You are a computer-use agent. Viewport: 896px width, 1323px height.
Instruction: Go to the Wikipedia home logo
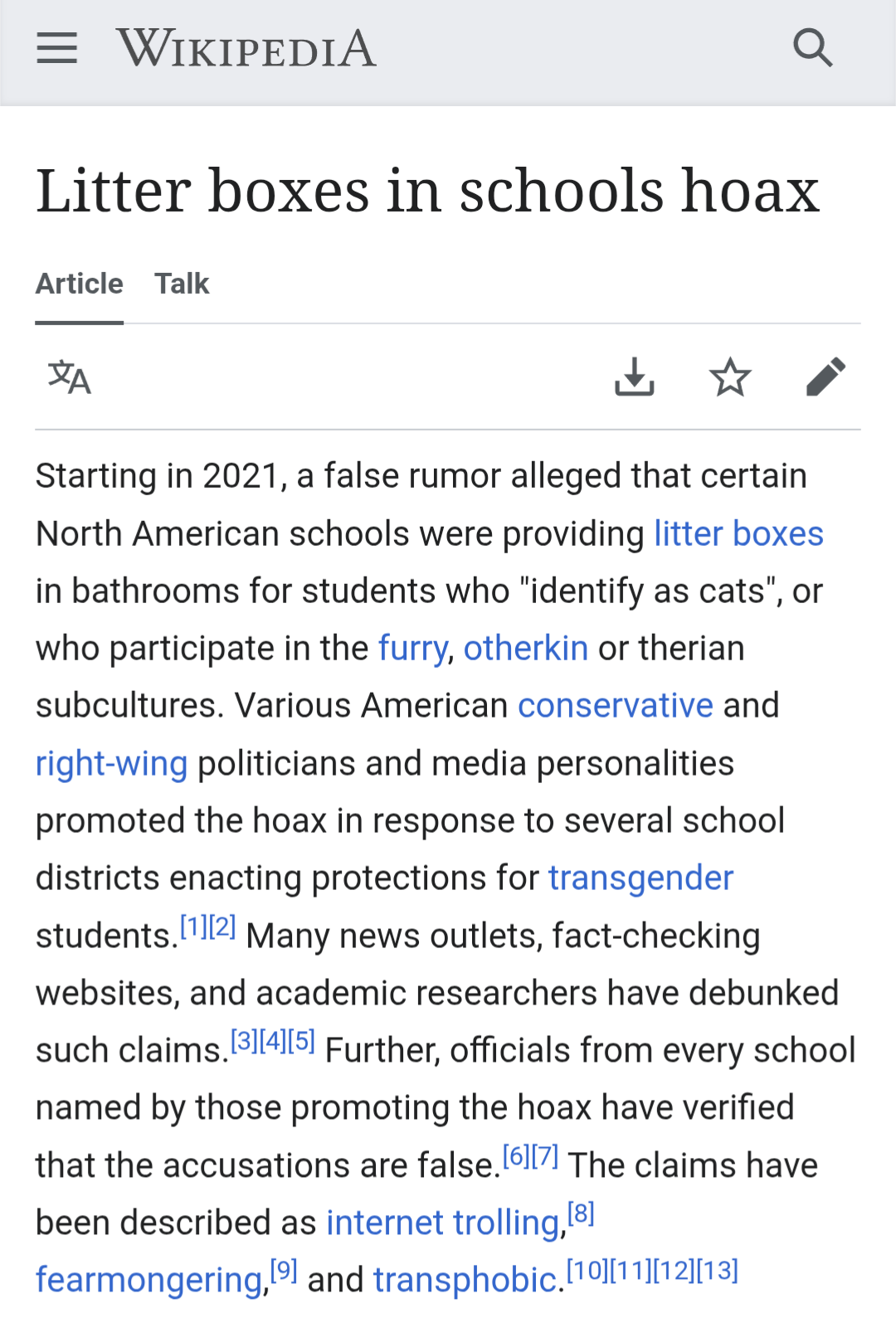[x=246, y=48]
